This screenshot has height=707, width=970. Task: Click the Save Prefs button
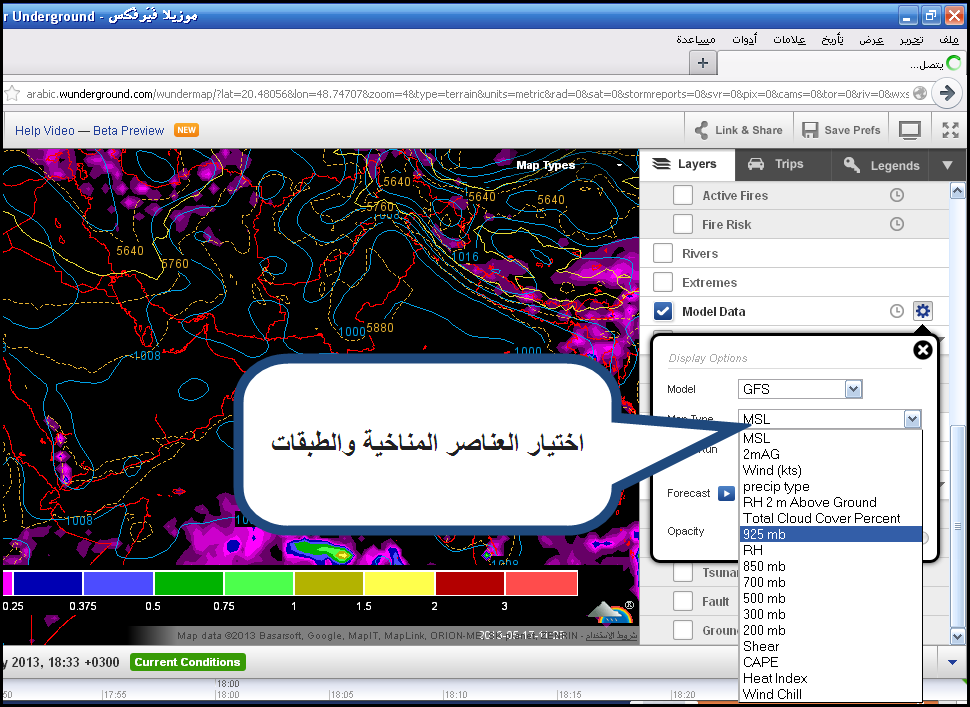pyautogui.click(x=841, y=130)
